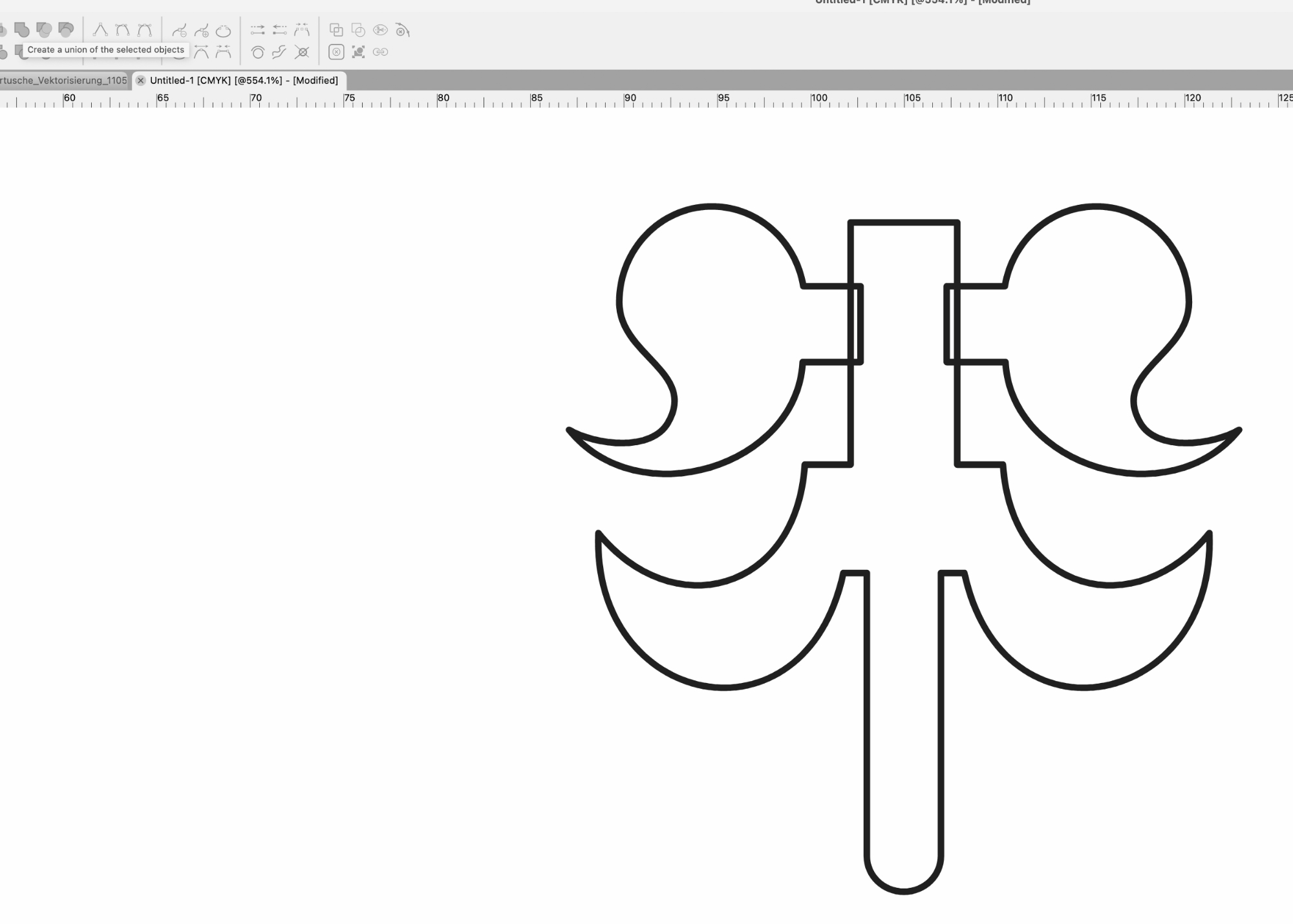
Task: Convert node to symmetric point icon
Action: (144, 30)
